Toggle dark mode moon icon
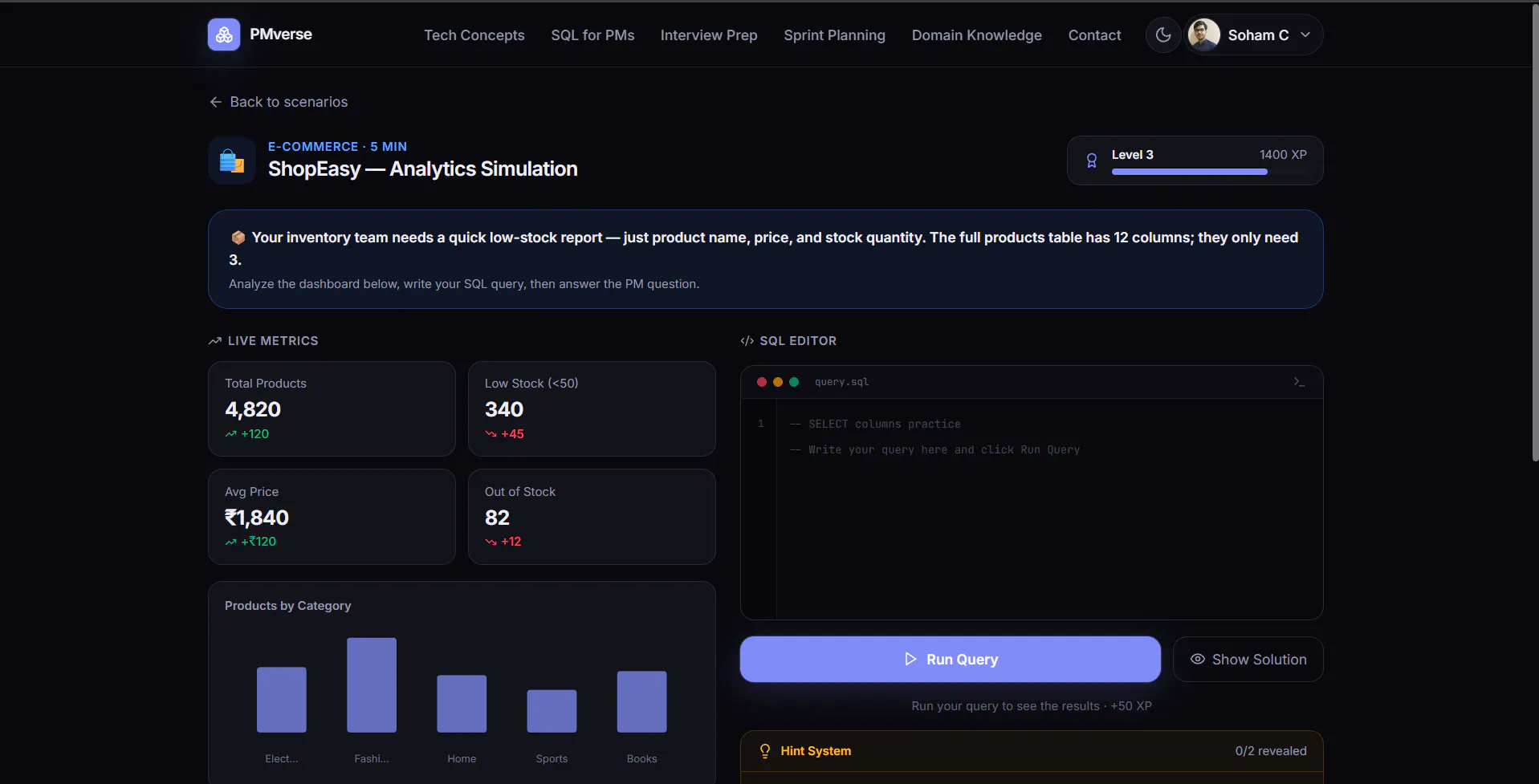This screenshot has height=784, width=1539. point(1162,35)
